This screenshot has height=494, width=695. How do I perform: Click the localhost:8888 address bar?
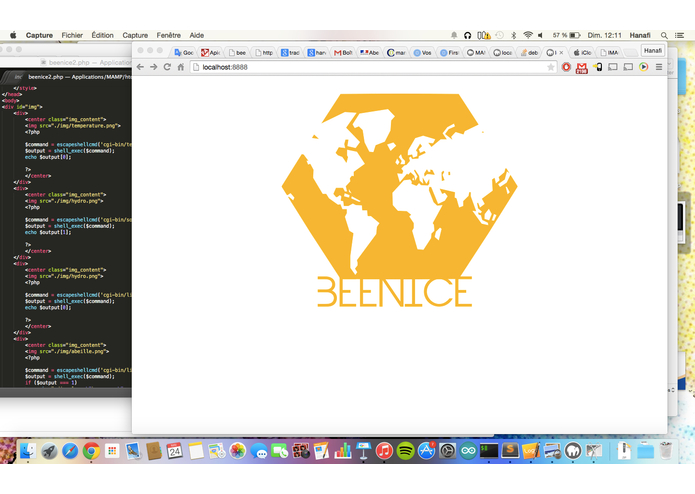click(372, 67)
